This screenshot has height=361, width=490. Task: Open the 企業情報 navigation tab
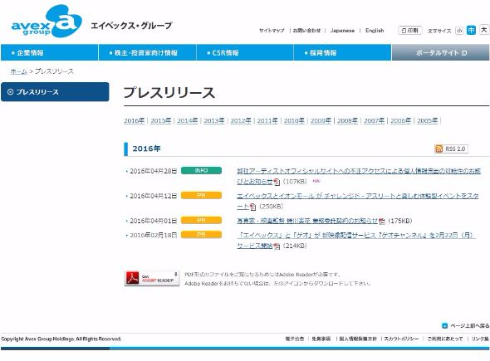(x=50, y=53)
